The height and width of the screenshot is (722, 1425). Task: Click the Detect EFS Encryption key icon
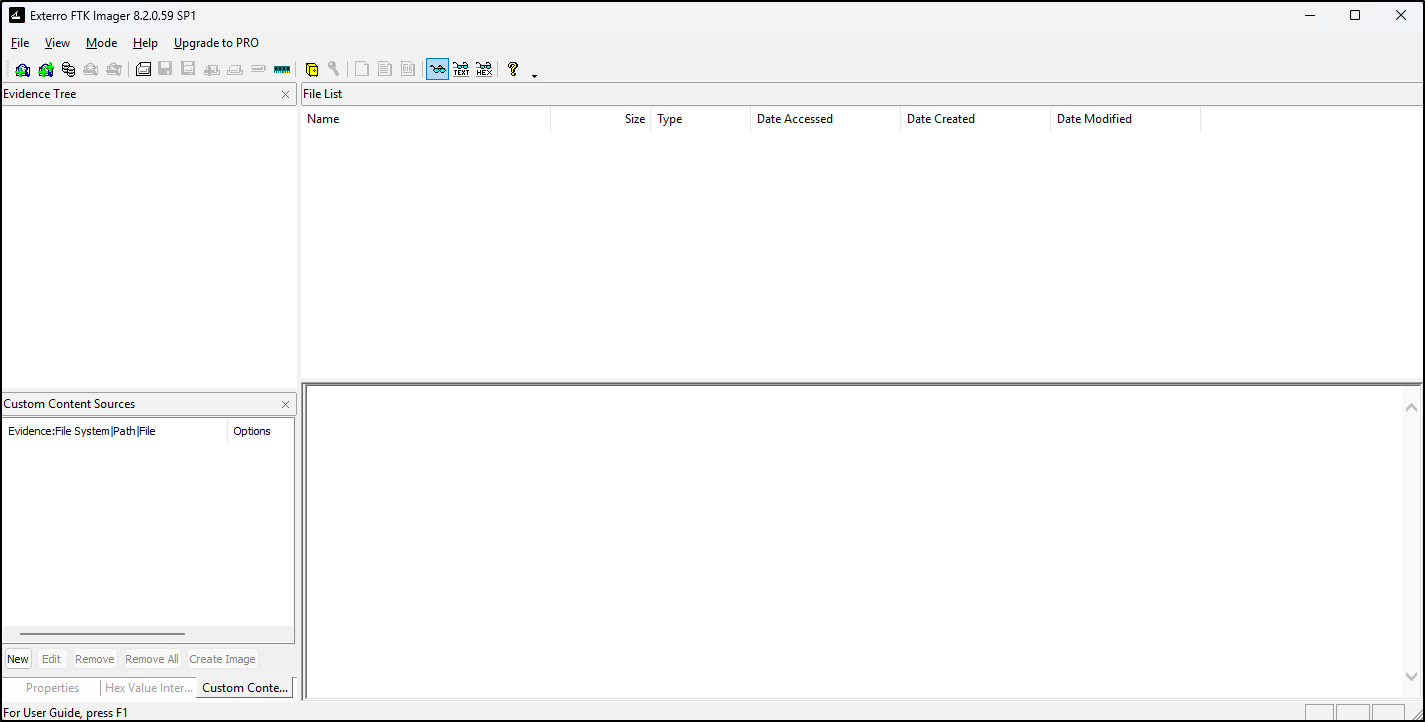334,69
